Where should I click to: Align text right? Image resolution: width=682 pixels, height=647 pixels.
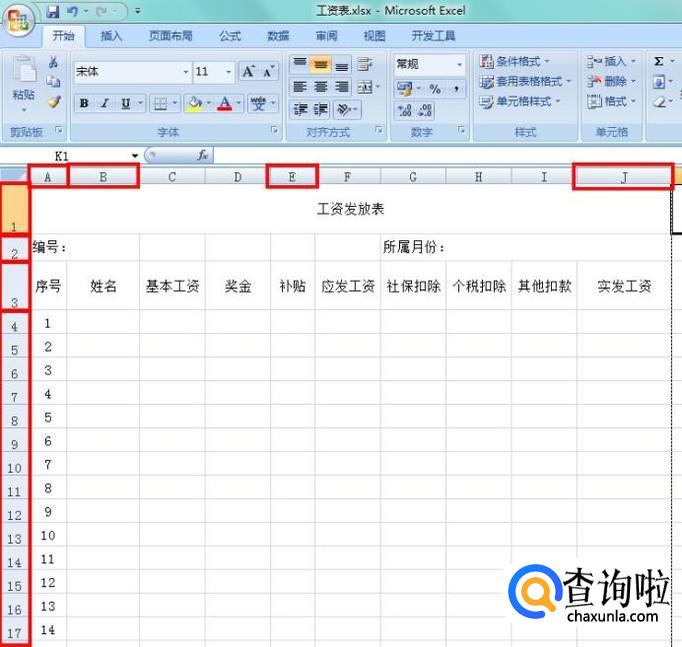coord(341,87)
